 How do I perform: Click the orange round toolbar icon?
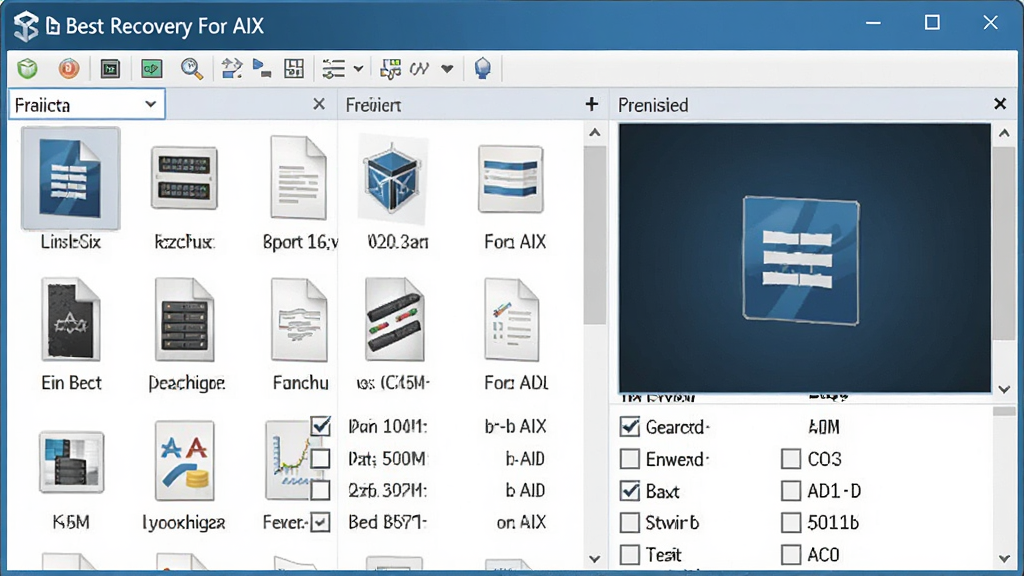tap(69, 69)
